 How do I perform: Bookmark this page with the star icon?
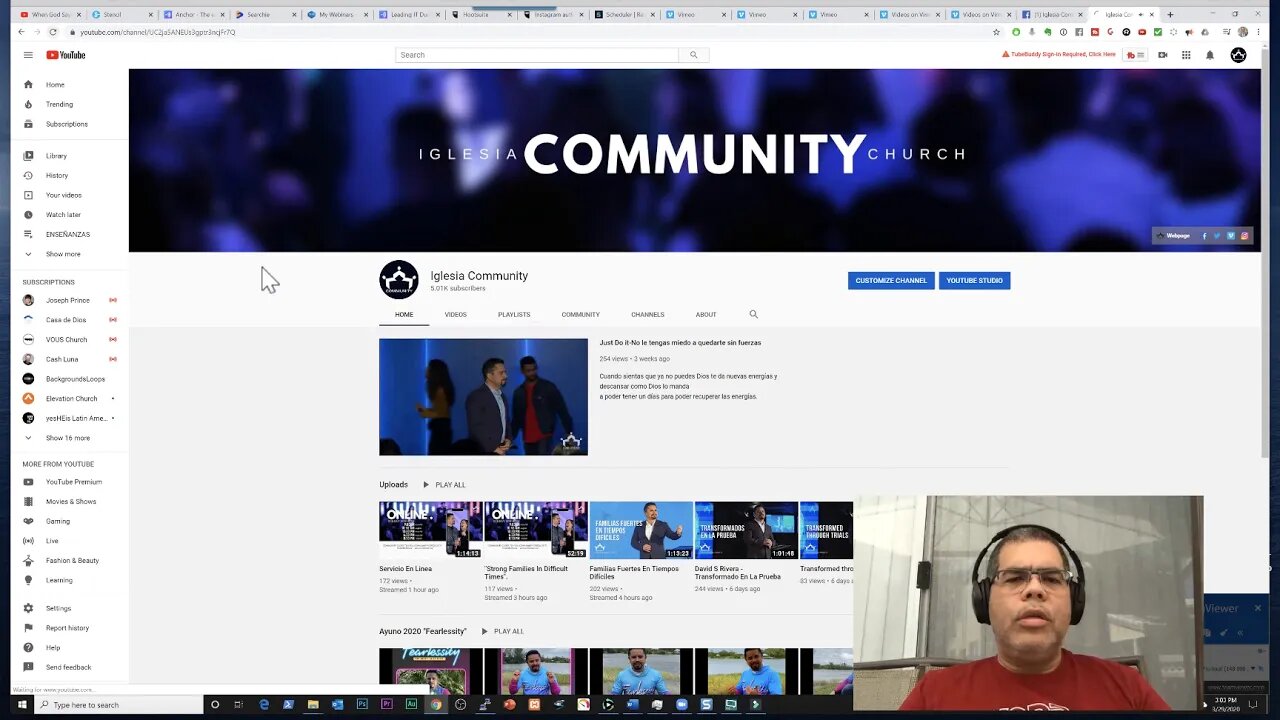pyautogui.click(x=996, y=32)
